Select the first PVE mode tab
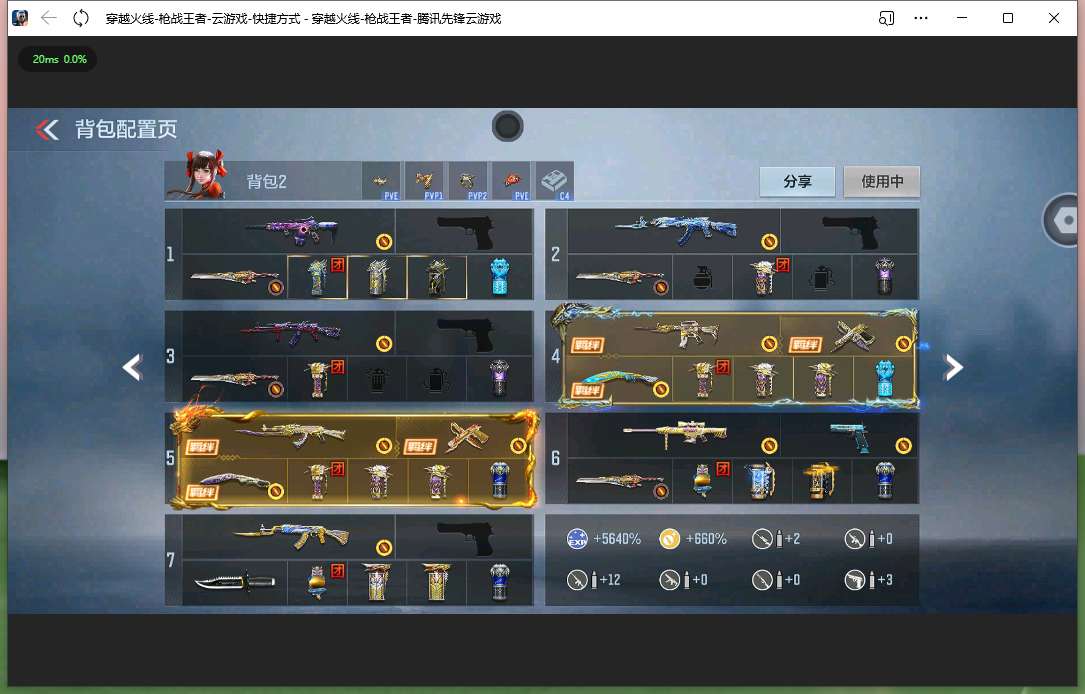 click(x=381, y=181)
